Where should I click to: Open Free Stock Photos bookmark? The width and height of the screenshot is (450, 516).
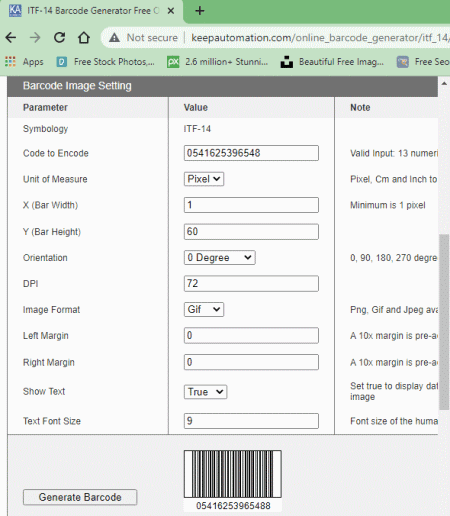105,62
